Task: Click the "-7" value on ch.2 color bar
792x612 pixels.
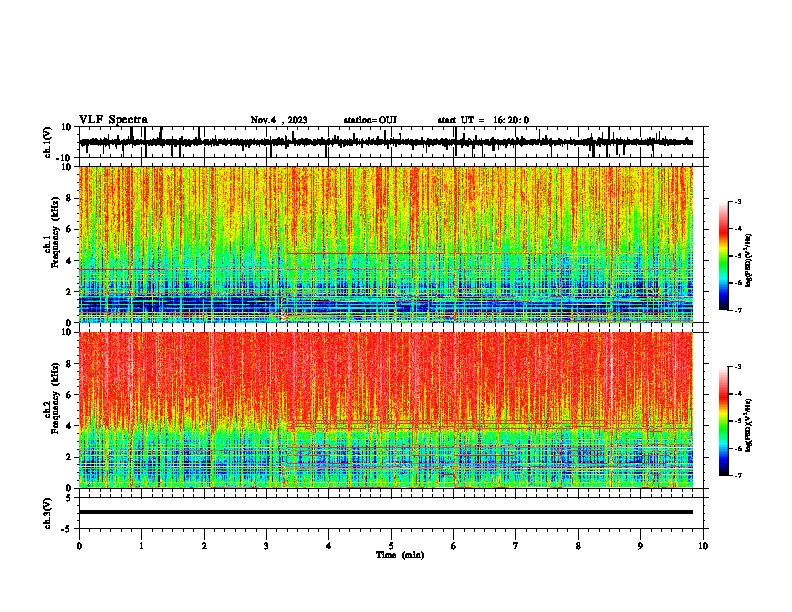Action: [x=737, y=476]
